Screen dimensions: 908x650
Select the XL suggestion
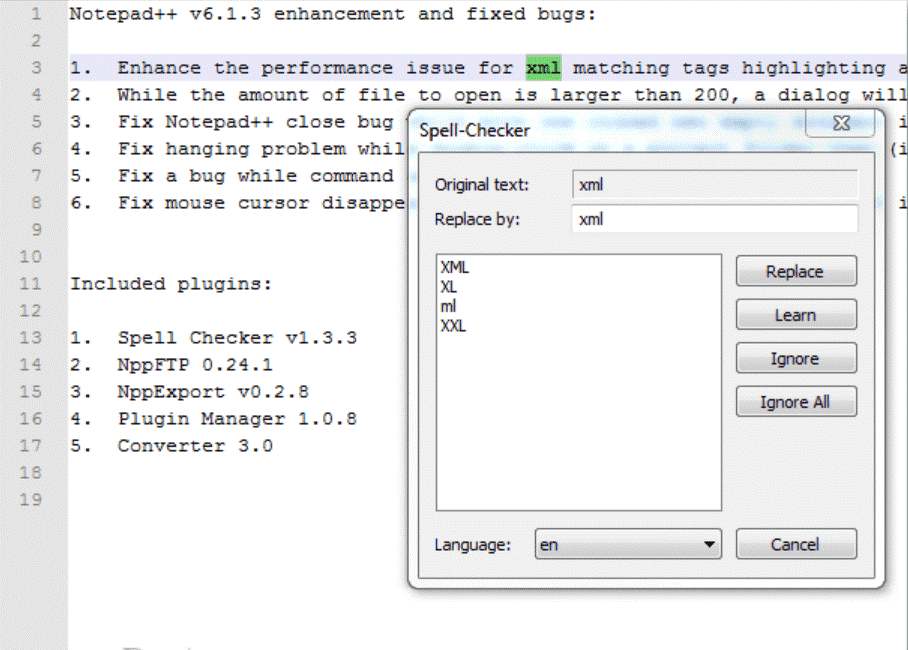tap(448, 287)
